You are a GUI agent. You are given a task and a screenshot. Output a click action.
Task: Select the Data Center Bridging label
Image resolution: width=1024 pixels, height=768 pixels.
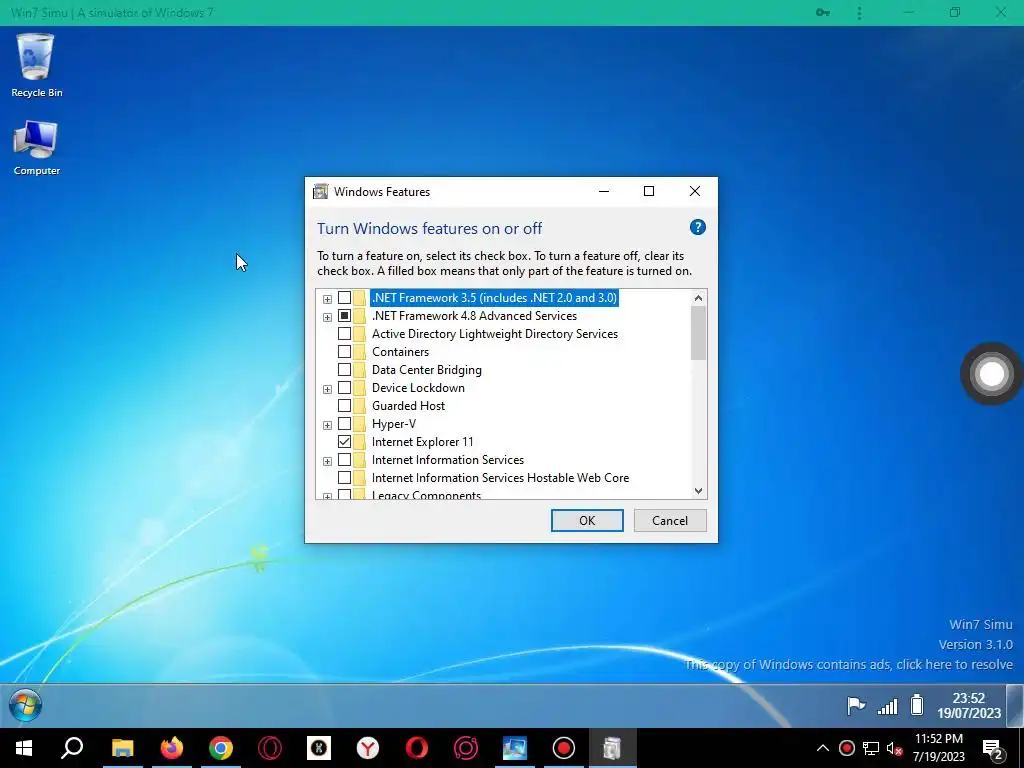426,370
